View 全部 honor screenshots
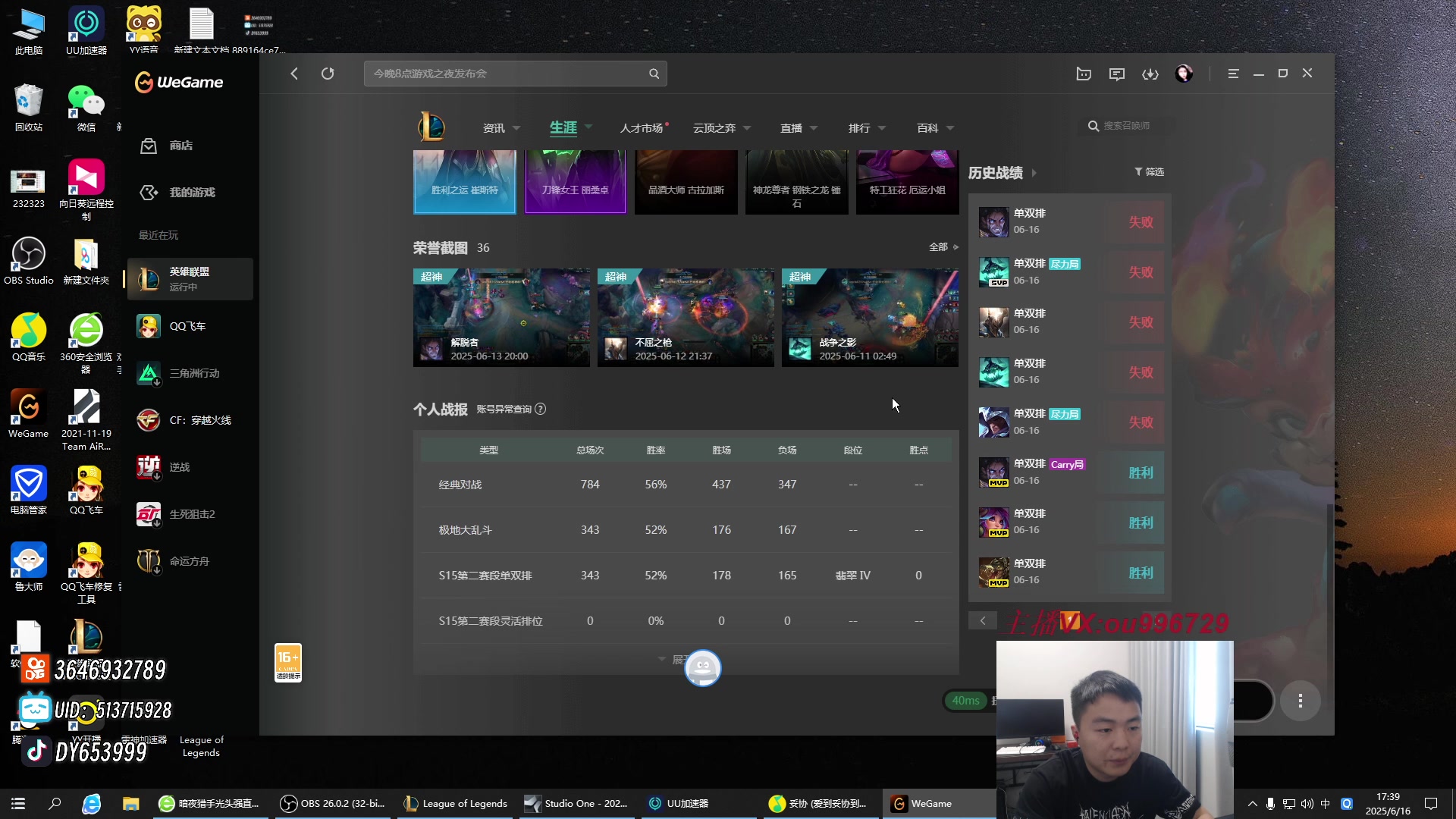This screenshot has height=819, width=1456. [x=943, y=247]
